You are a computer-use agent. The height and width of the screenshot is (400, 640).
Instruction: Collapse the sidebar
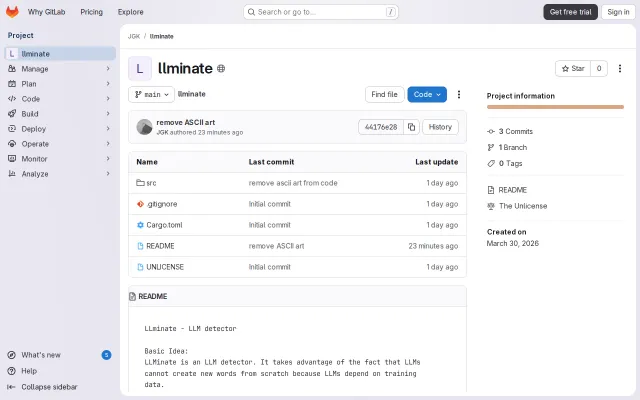pyautogui.click(x=60, y=387)
